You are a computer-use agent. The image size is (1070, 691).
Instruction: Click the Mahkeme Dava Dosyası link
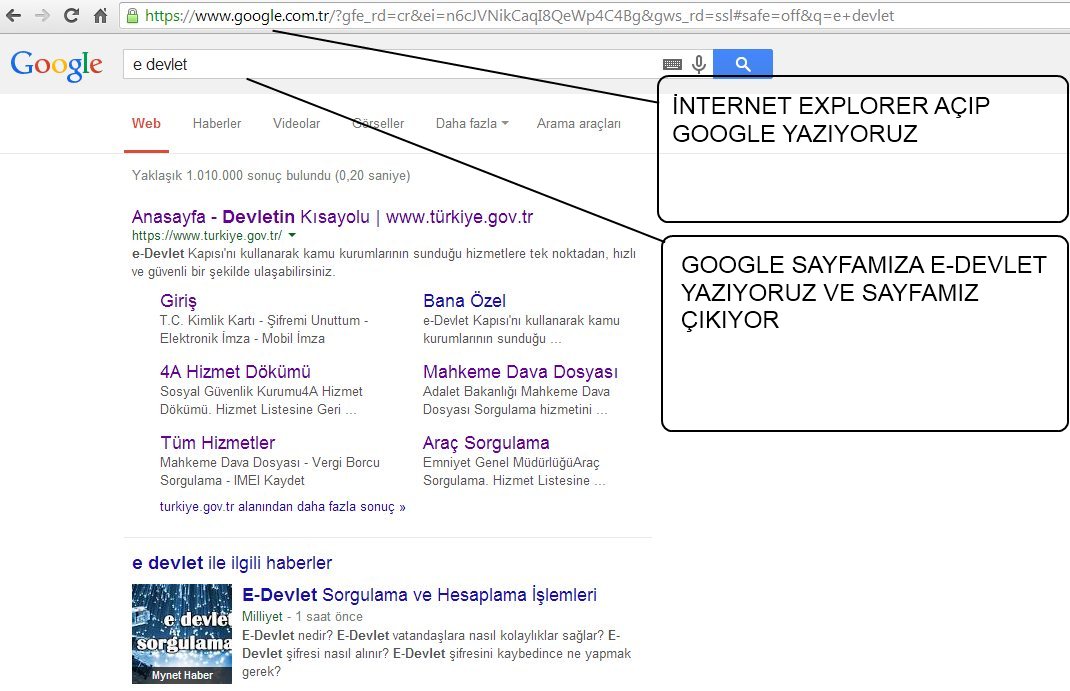(520, 372)
